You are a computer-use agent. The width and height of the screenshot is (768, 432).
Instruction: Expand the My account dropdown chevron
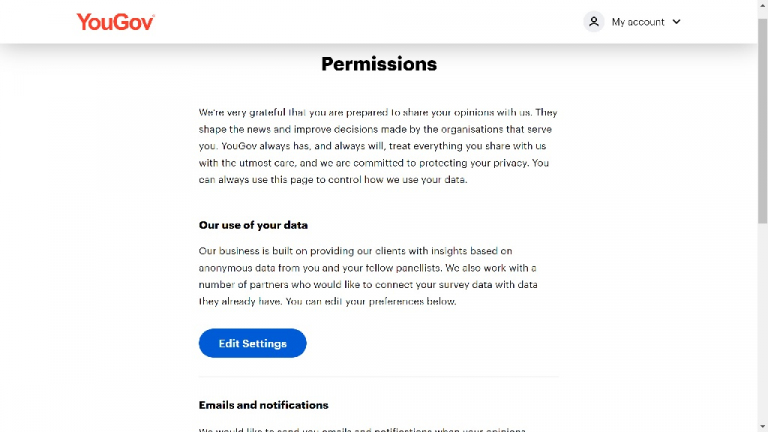point(677,21)
